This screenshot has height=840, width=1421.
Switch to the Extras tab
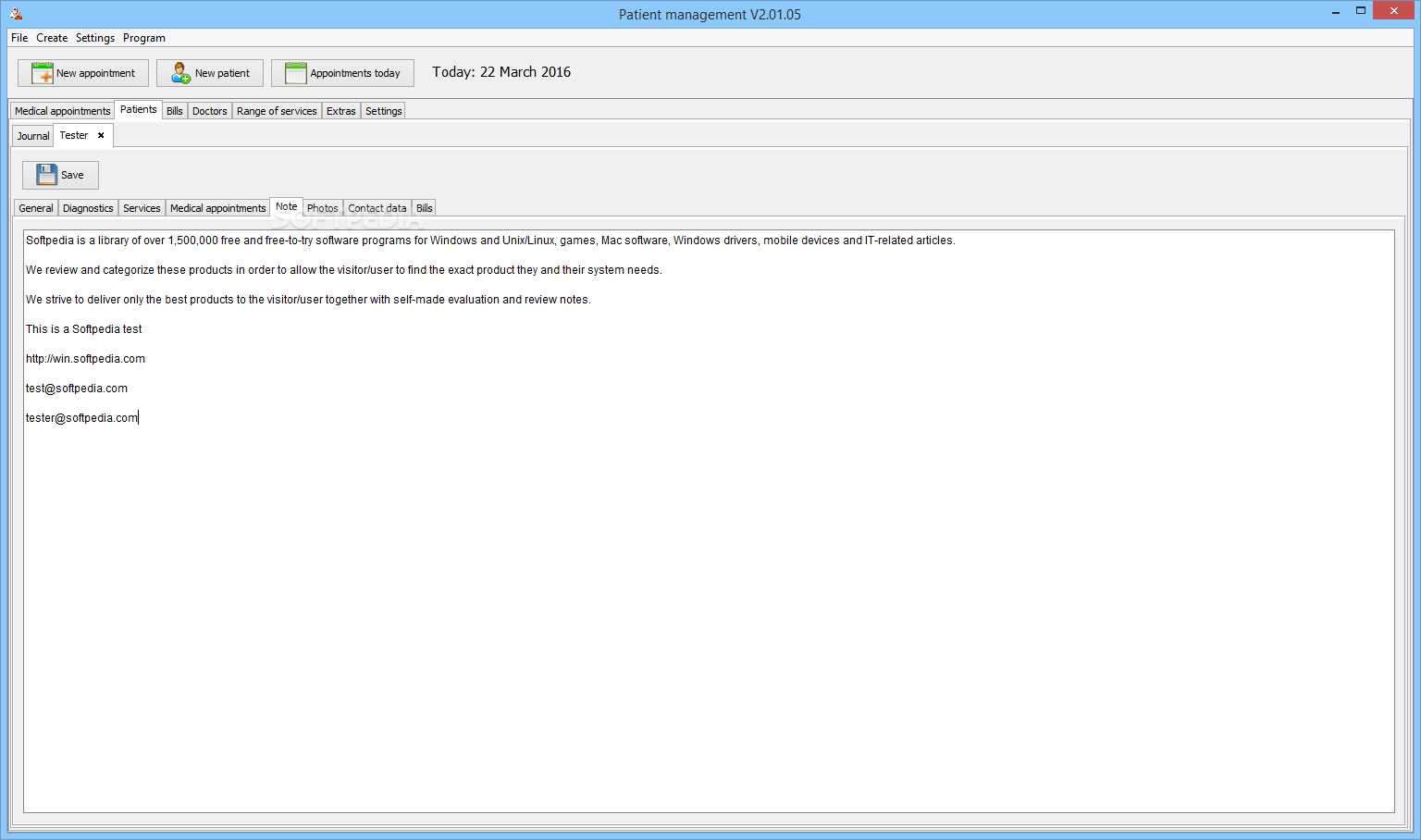(x=341, y=111)
